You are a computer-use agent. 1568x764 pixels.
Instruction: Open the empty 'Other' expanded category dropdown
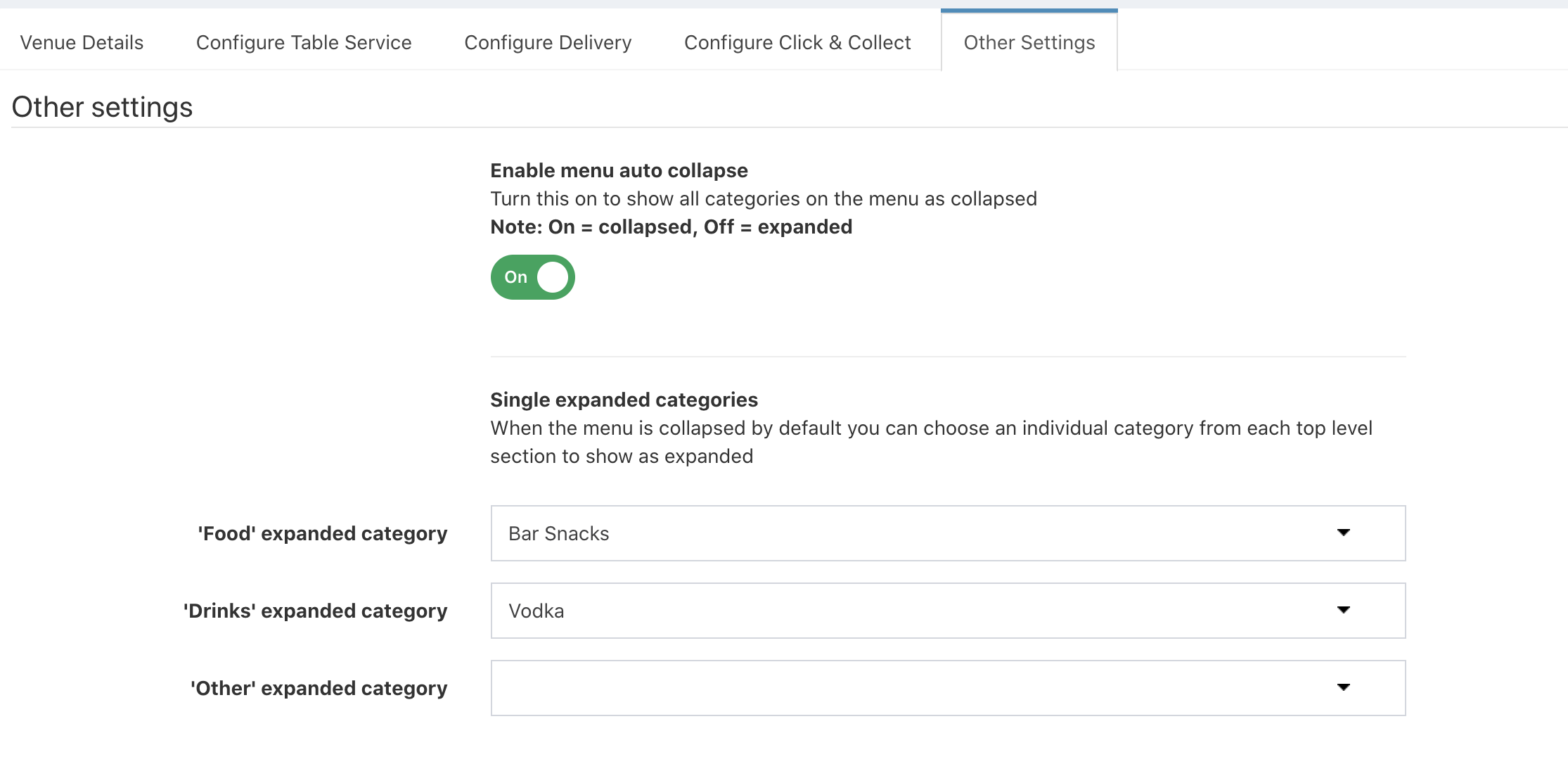914,688
